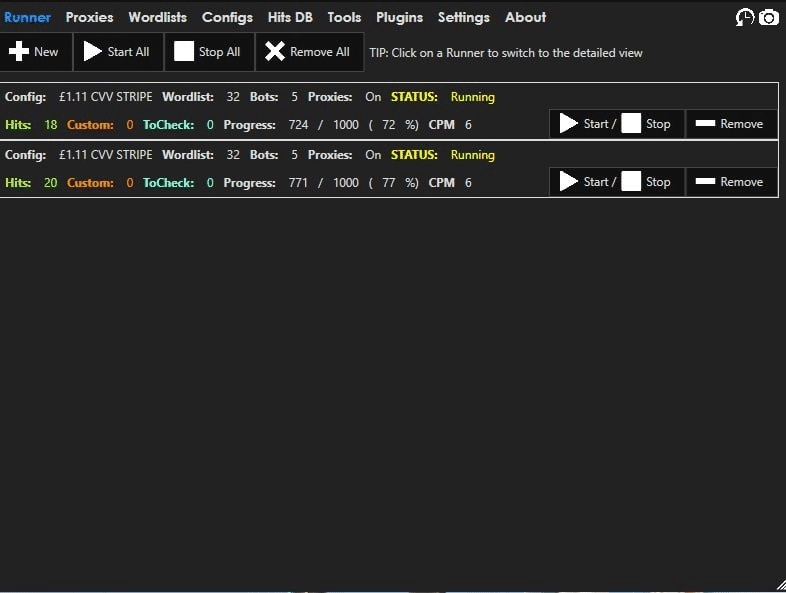The image size is (786, 593).
Task: Click the Stop All button
Action: [x=209, y=52]
